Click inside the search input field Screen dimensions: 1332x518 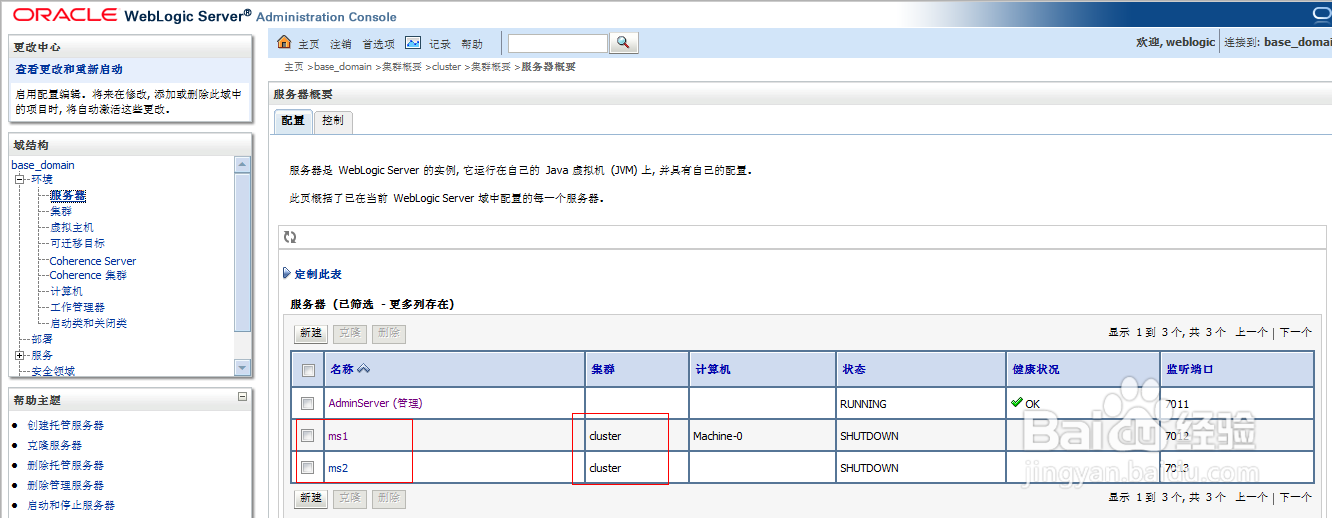558,43
